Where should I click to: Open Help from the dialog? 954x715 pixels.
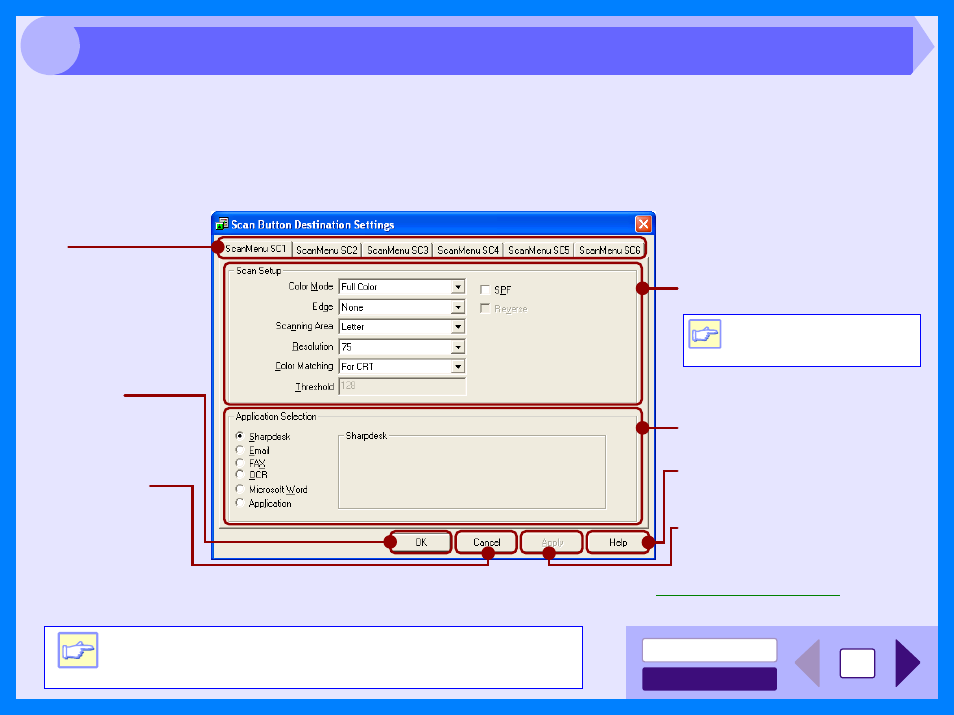(618, 542)
